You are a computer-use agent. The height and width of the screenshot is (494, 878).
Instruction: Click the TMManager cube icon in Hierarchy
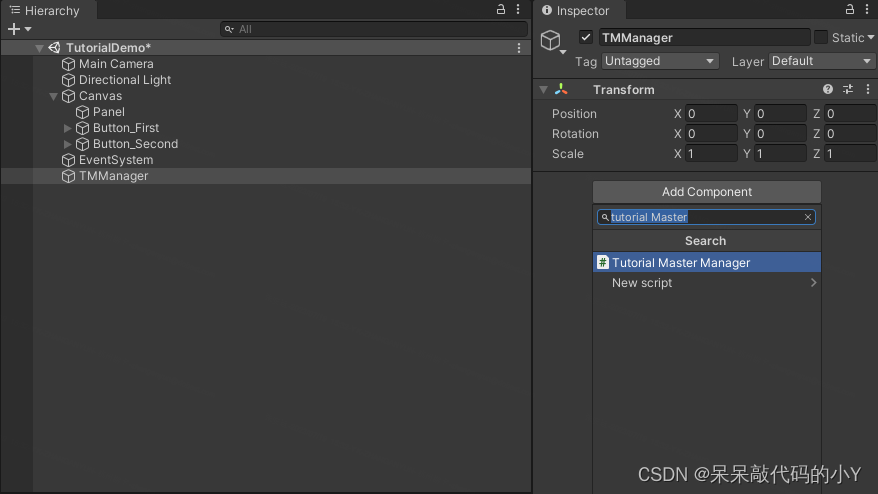pos(68,176)
